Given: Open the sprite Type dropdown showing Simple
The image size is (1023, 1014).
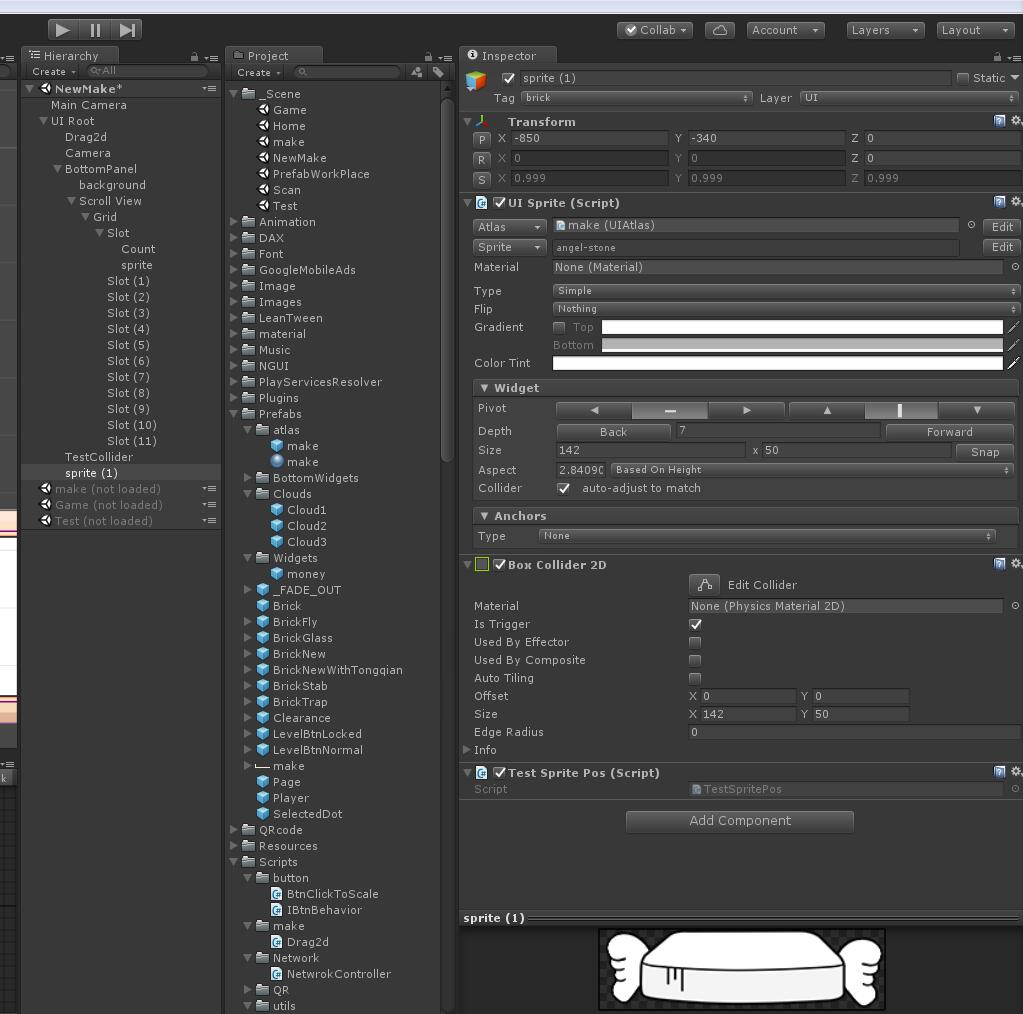Looking at the screenshot, I should pos(786,291).
